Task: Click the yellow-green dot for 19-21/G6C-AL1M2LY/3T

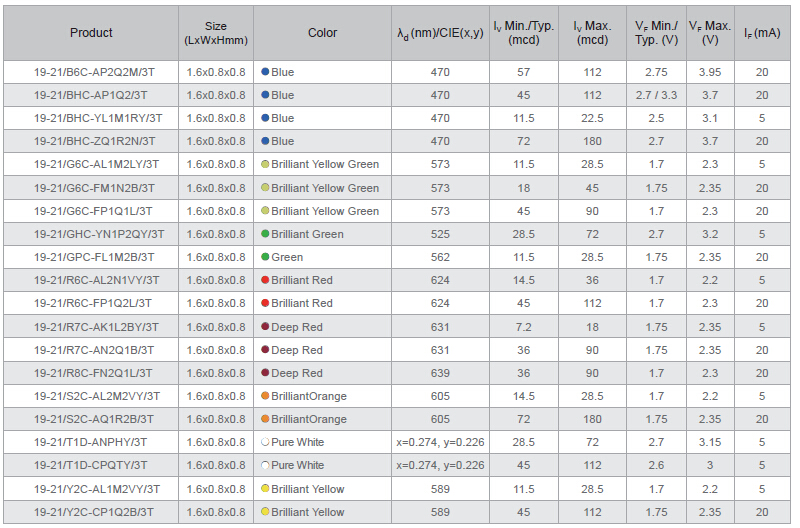Action: [x=265, y=165]
